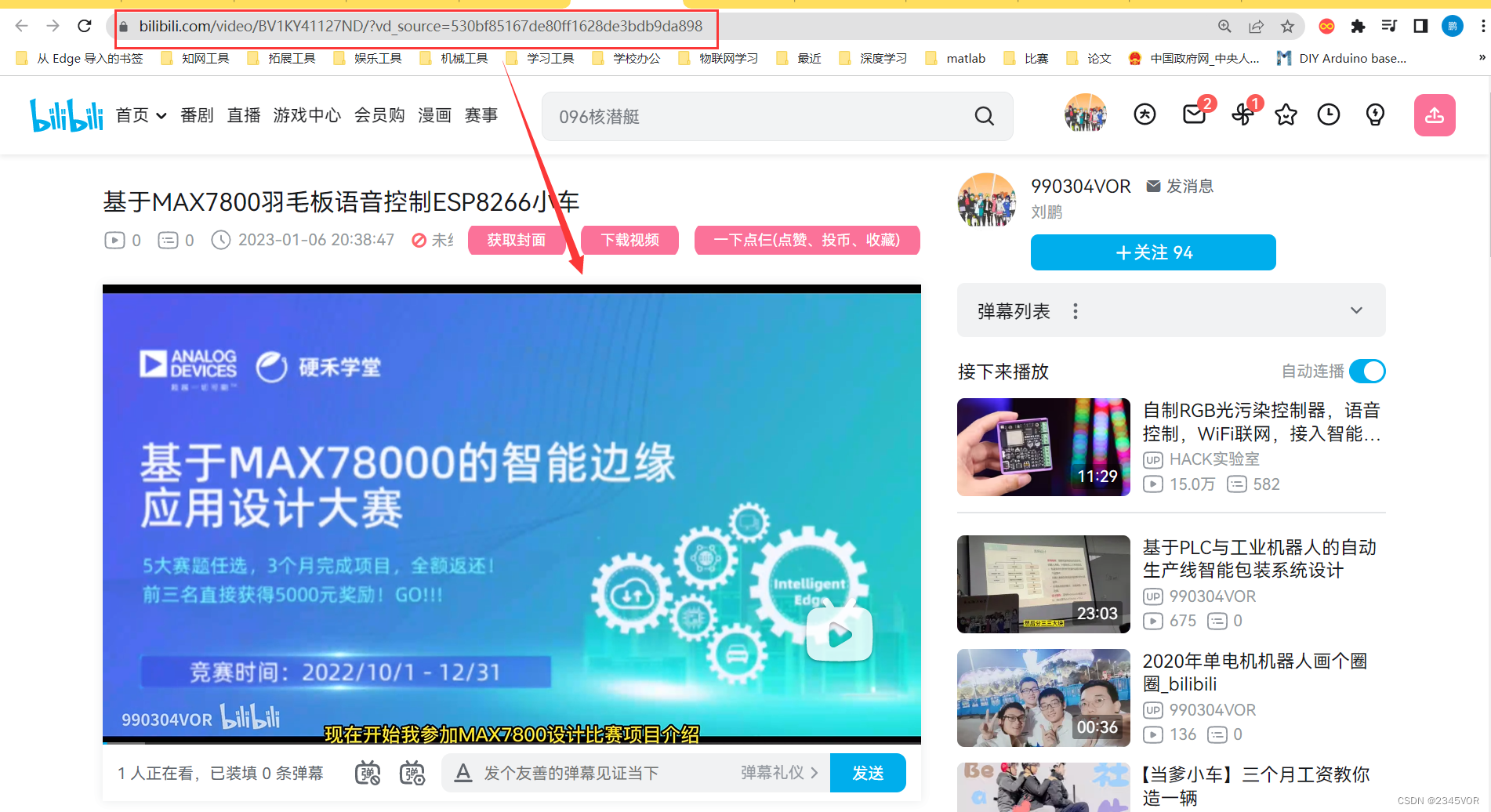Open the 漫画 nav item
Screen dimensions: 1491x812
click(434, 115)
